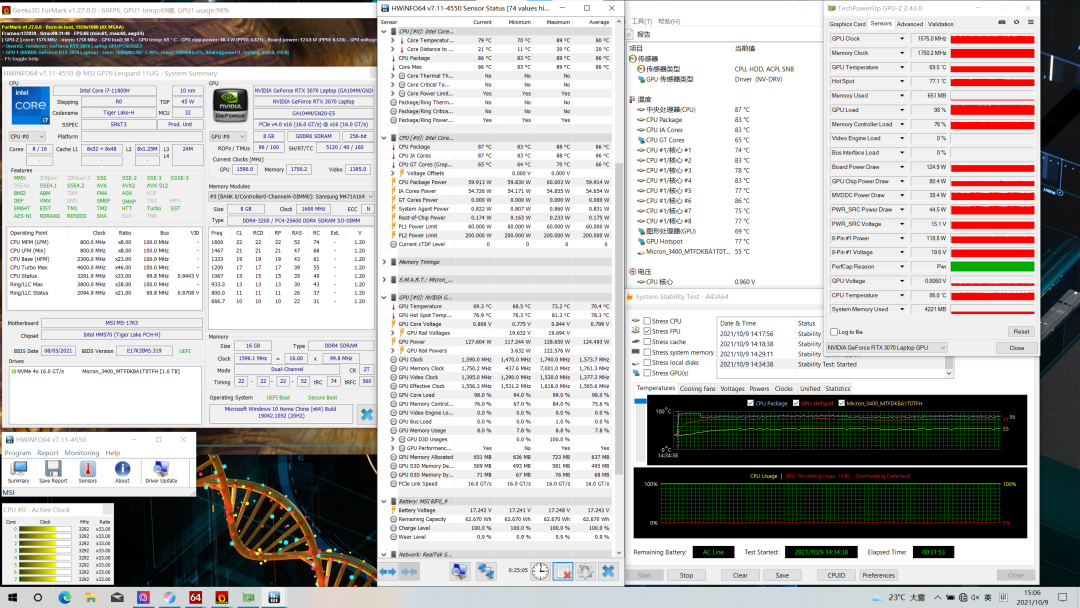Click the HWiNFO Summary monitor icon

point(18,469)
